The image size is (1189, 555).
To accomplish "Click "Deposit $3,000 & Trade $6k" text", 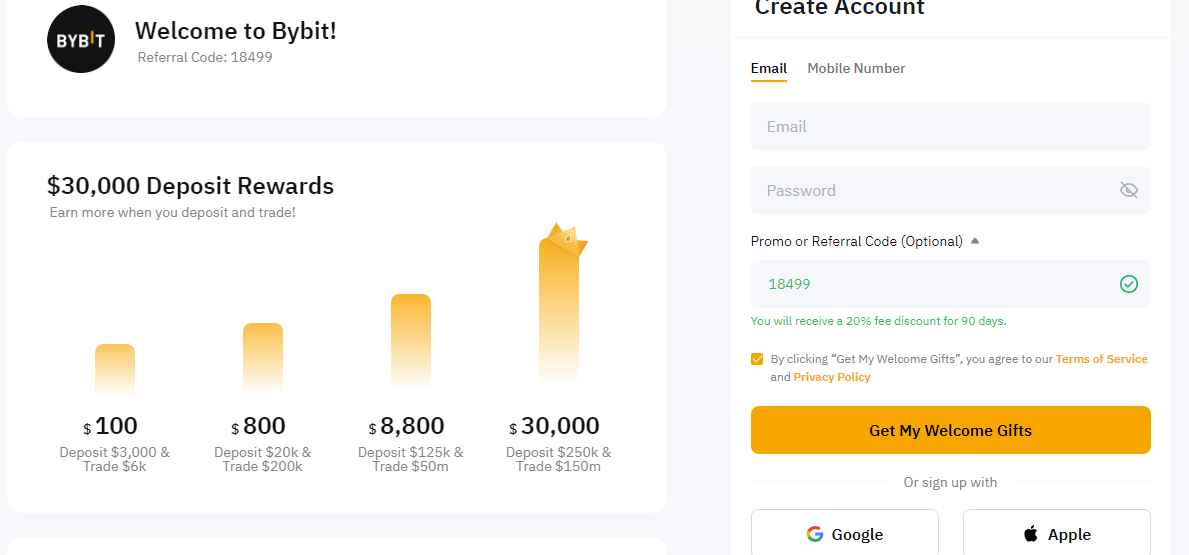I will [x=115, y=459].
